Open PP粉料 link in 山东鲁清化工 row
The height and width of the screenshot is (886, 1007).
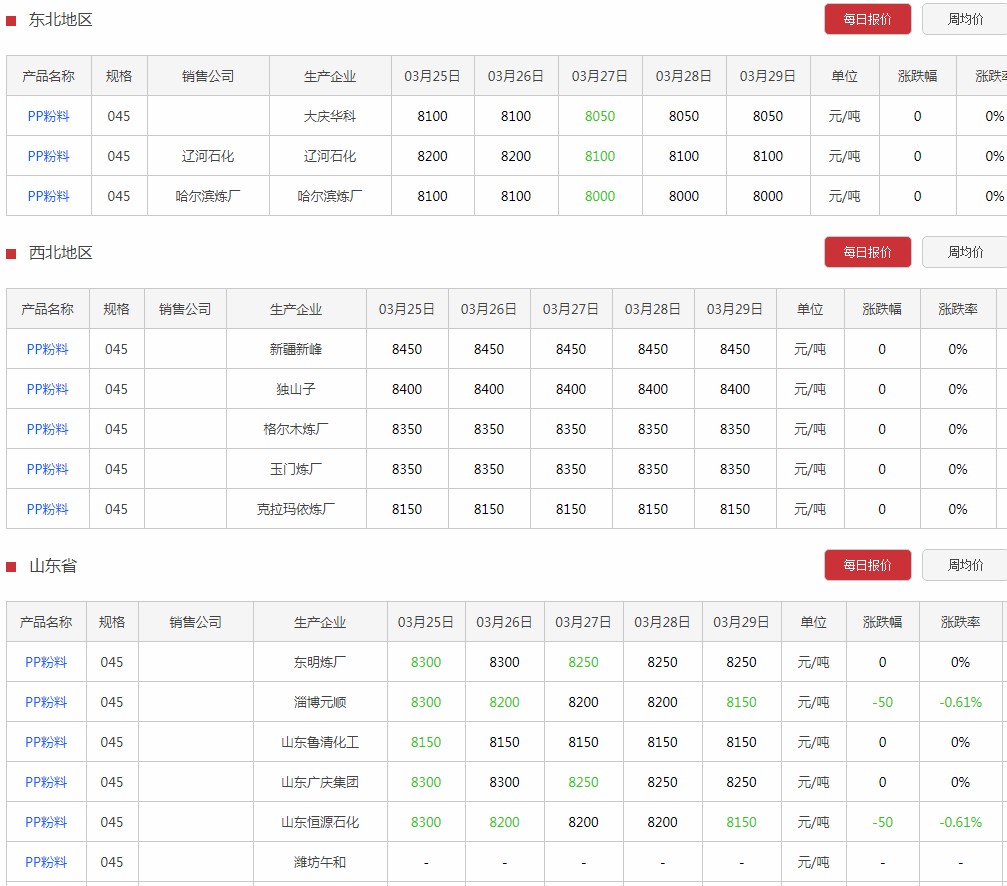click(x=46, y=742)
